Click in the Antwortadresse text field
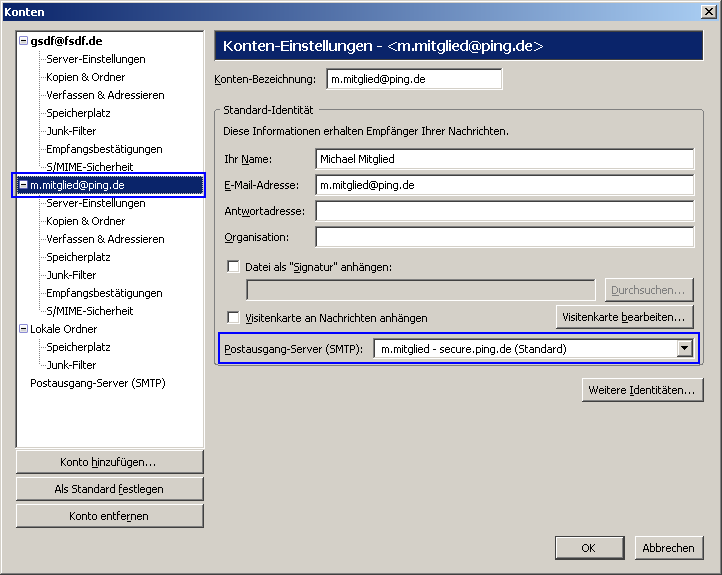722x575 pixels. click(x=504, y=211)
